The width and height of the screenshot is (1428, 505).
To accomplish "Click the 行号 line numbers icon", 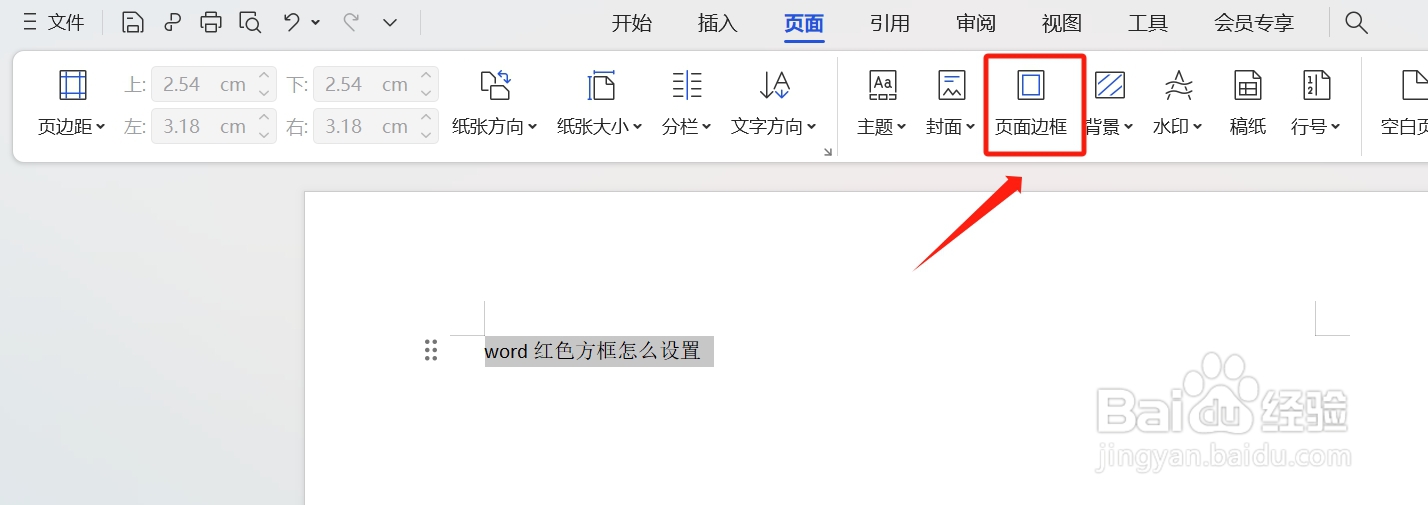I will click(1317, 86).
